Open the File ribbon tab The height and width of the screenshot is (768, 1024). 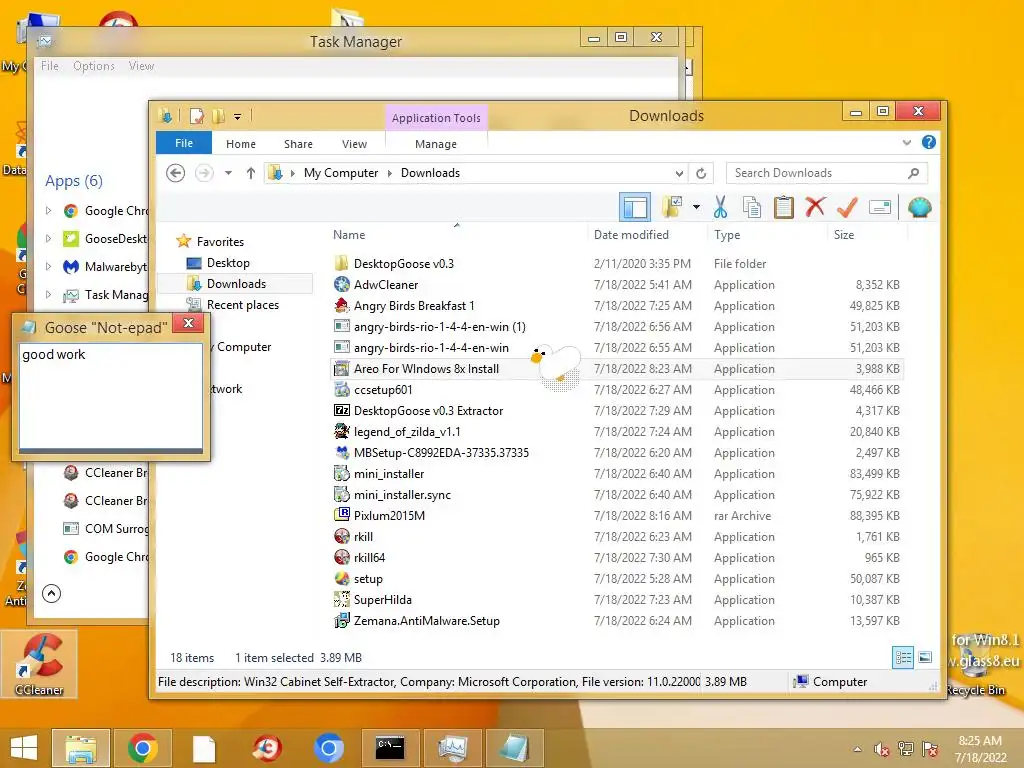(x=184, y=143)
